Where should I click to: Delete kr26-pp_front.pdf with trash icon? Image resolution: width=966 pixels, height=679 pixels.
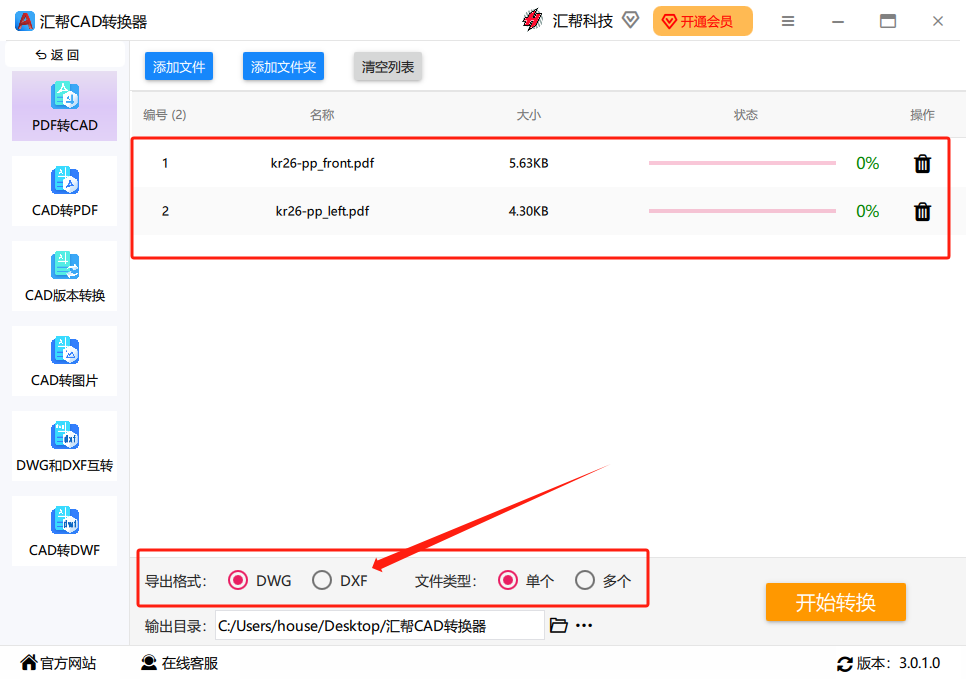(x=922, y=163)
